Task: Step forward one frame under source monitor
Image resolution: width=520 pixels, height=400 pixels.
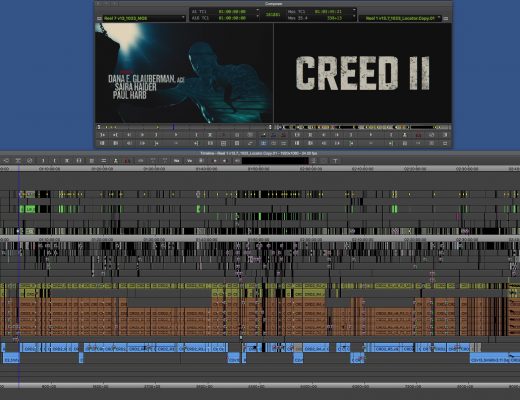Action: pyautogui.click(x=142, y=135)
